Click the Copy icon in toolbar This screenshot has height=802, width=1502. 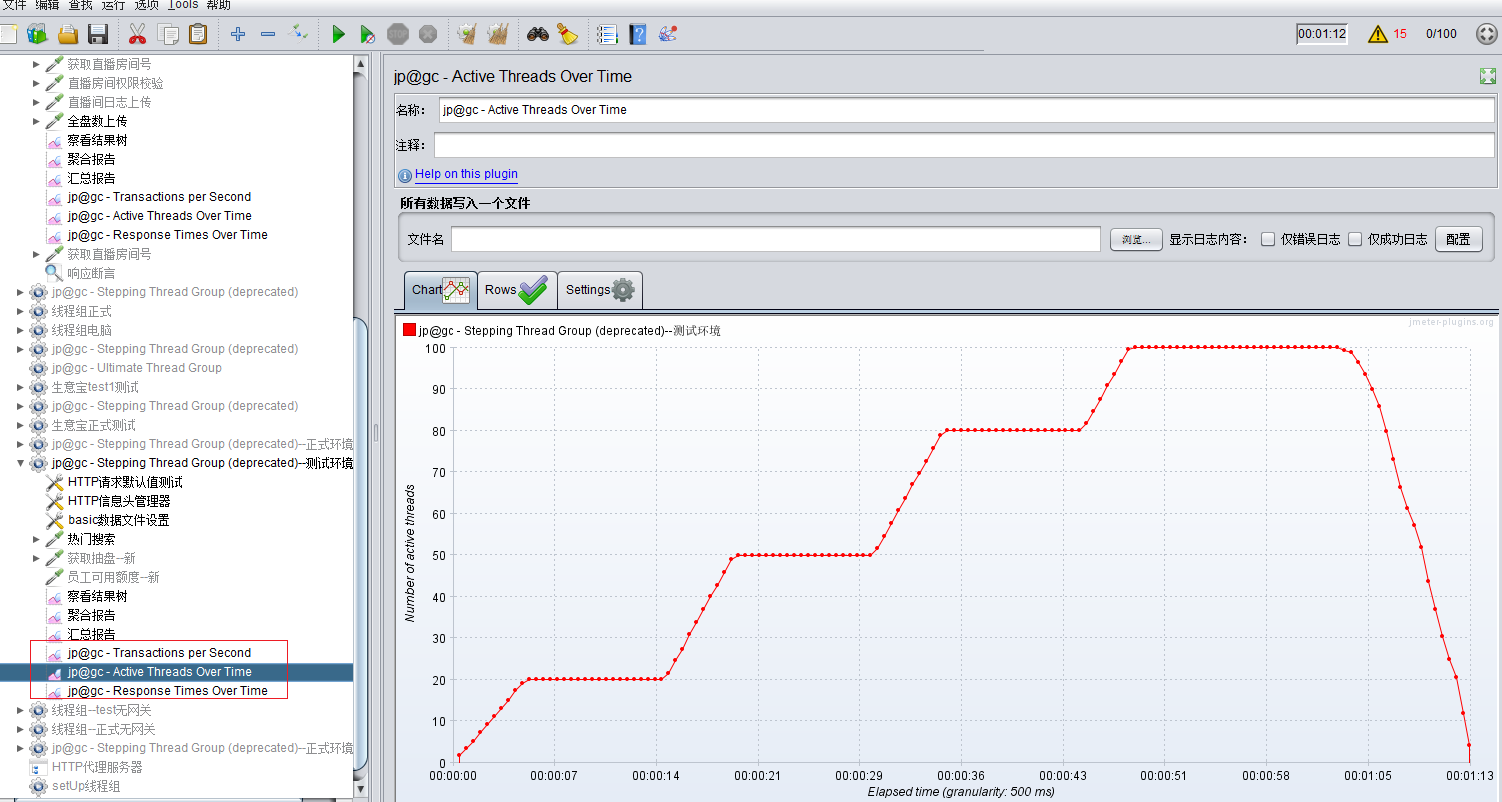pyautogui.click(x=168, y=34)
